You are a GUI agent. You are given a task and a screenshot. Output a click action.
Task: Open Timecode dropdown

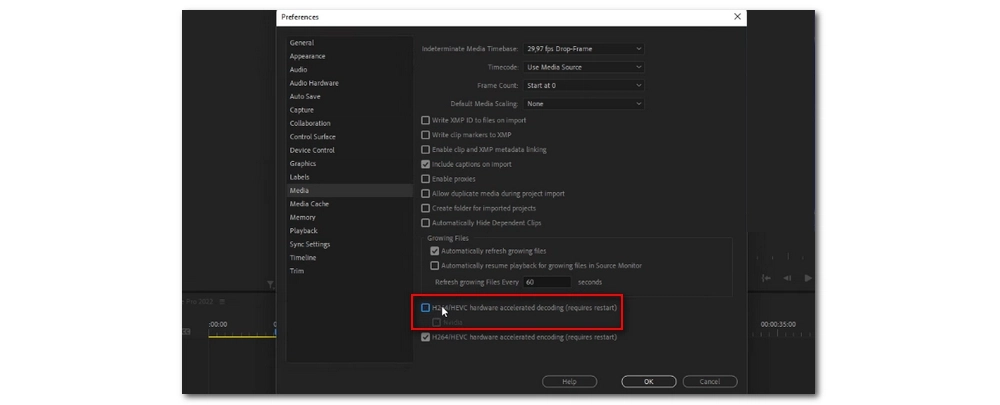click(584, 67)
